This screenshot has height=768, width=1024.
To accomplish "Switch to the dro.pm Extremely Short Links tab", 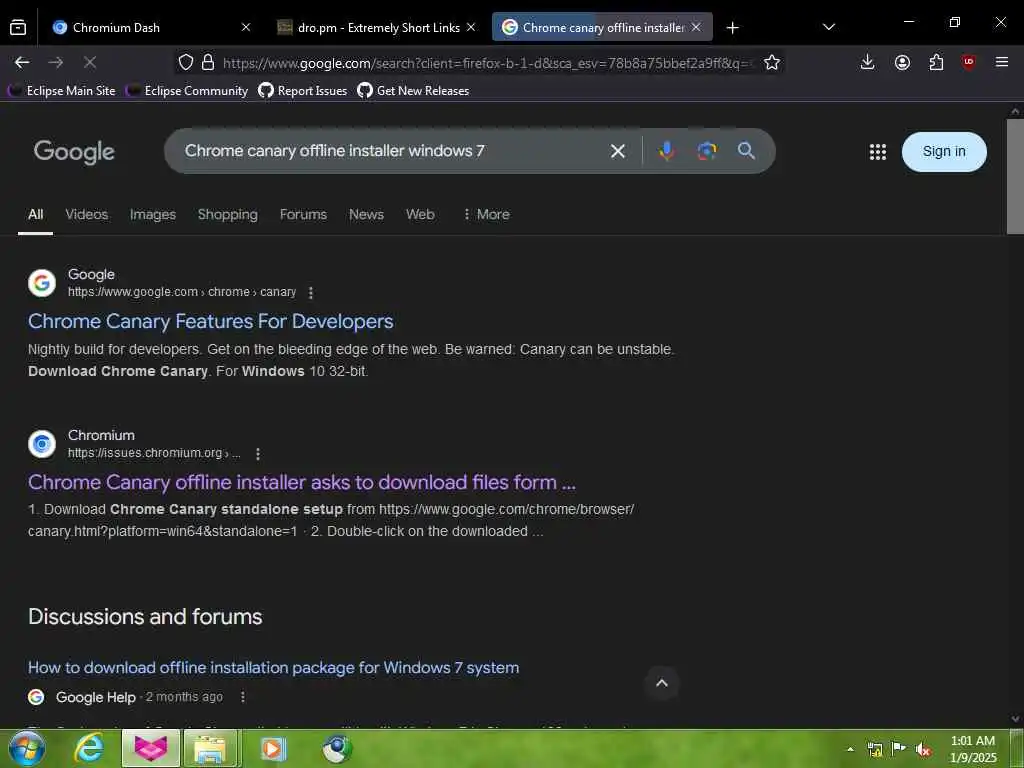I will [x=378, y=27].
